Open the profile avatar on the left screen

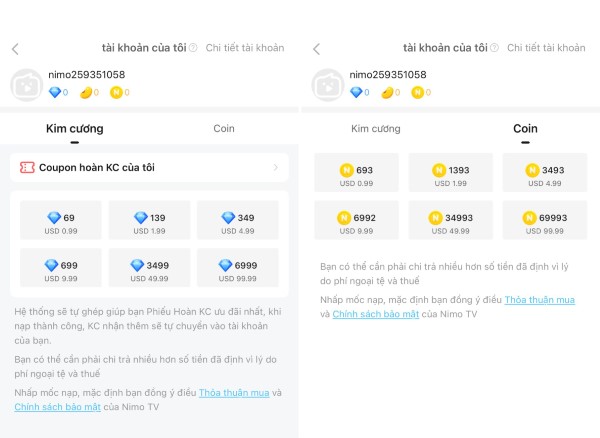coord(26,84)
